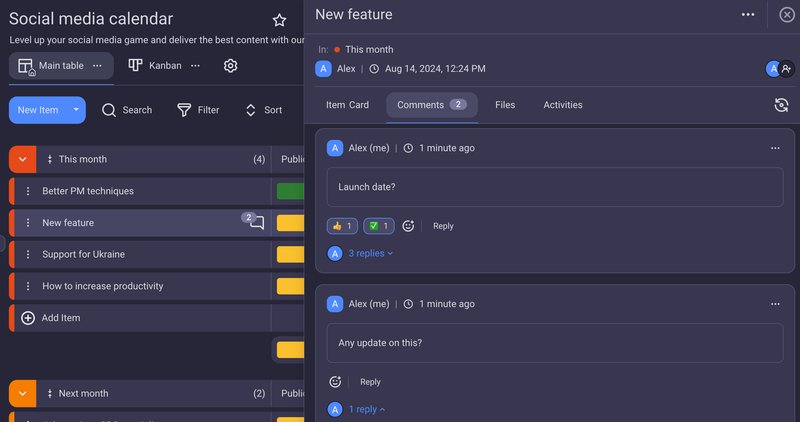Open the Files tab
800x422 pixels.
coord(505,105)
